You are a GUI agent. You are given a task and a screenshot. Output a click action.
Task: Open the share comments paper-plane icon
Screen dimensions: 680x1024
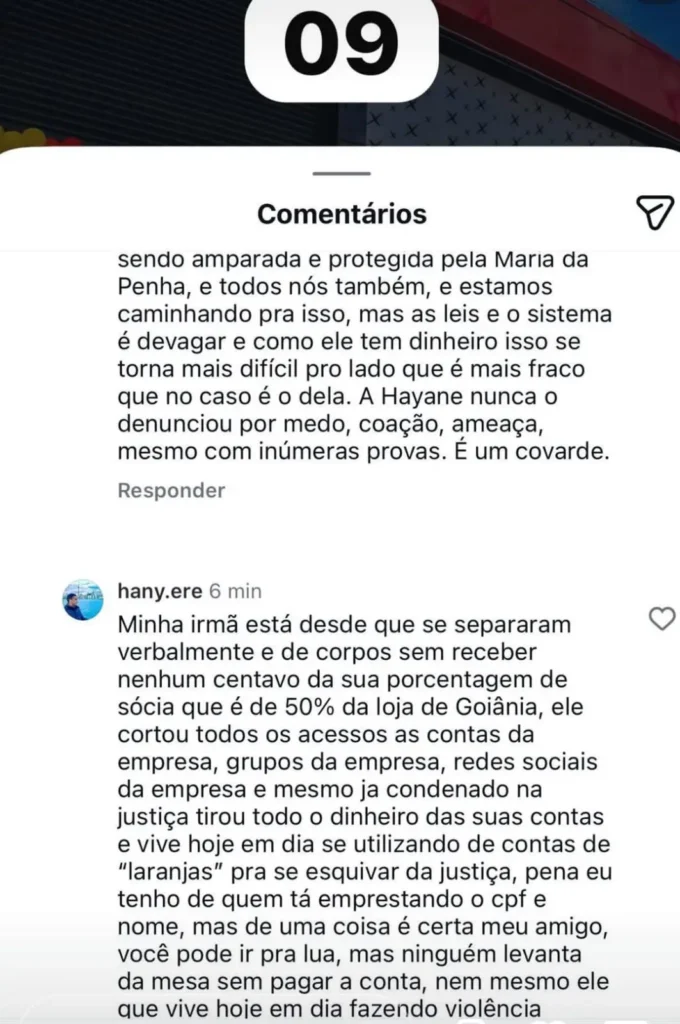655,212
